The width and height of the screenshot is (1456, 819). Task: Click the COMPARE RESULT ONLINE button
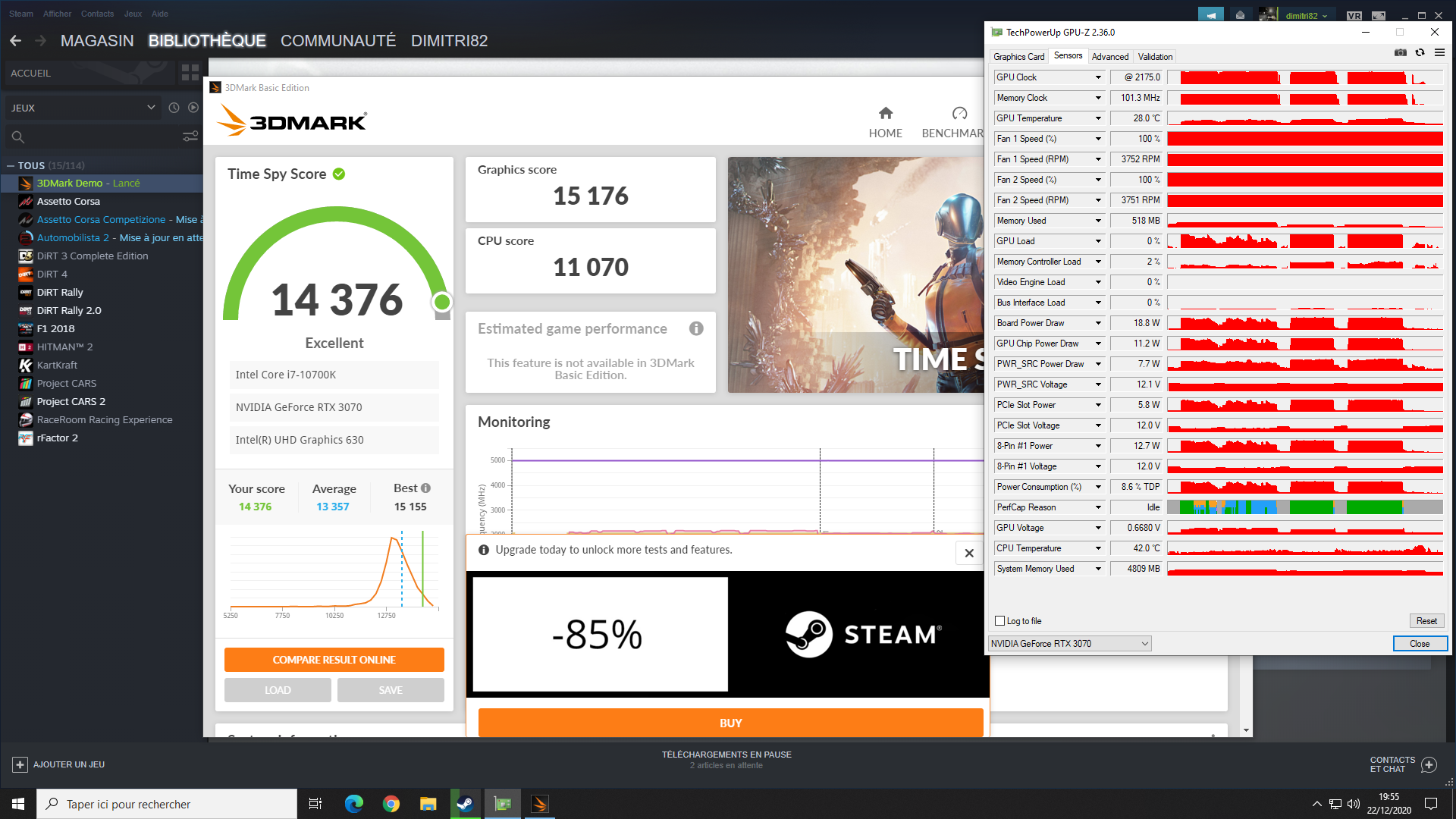click(334, 660)
